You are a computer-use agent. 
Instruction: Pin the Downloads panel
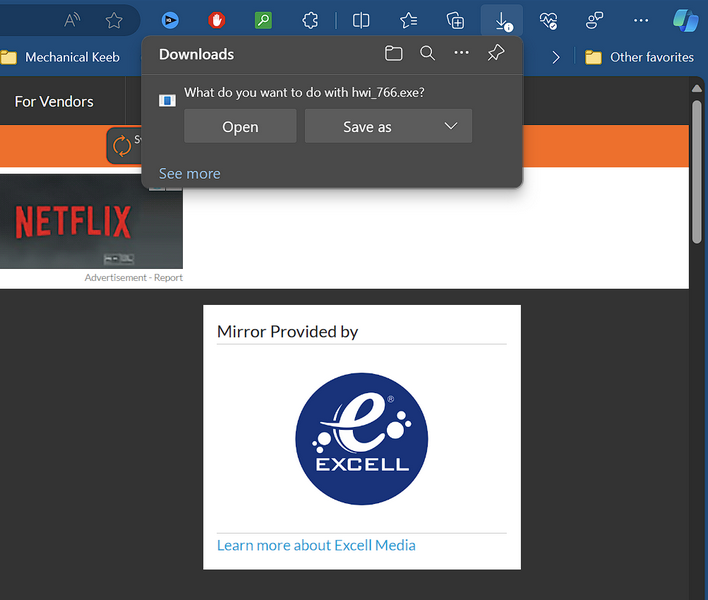click(496, 54)
